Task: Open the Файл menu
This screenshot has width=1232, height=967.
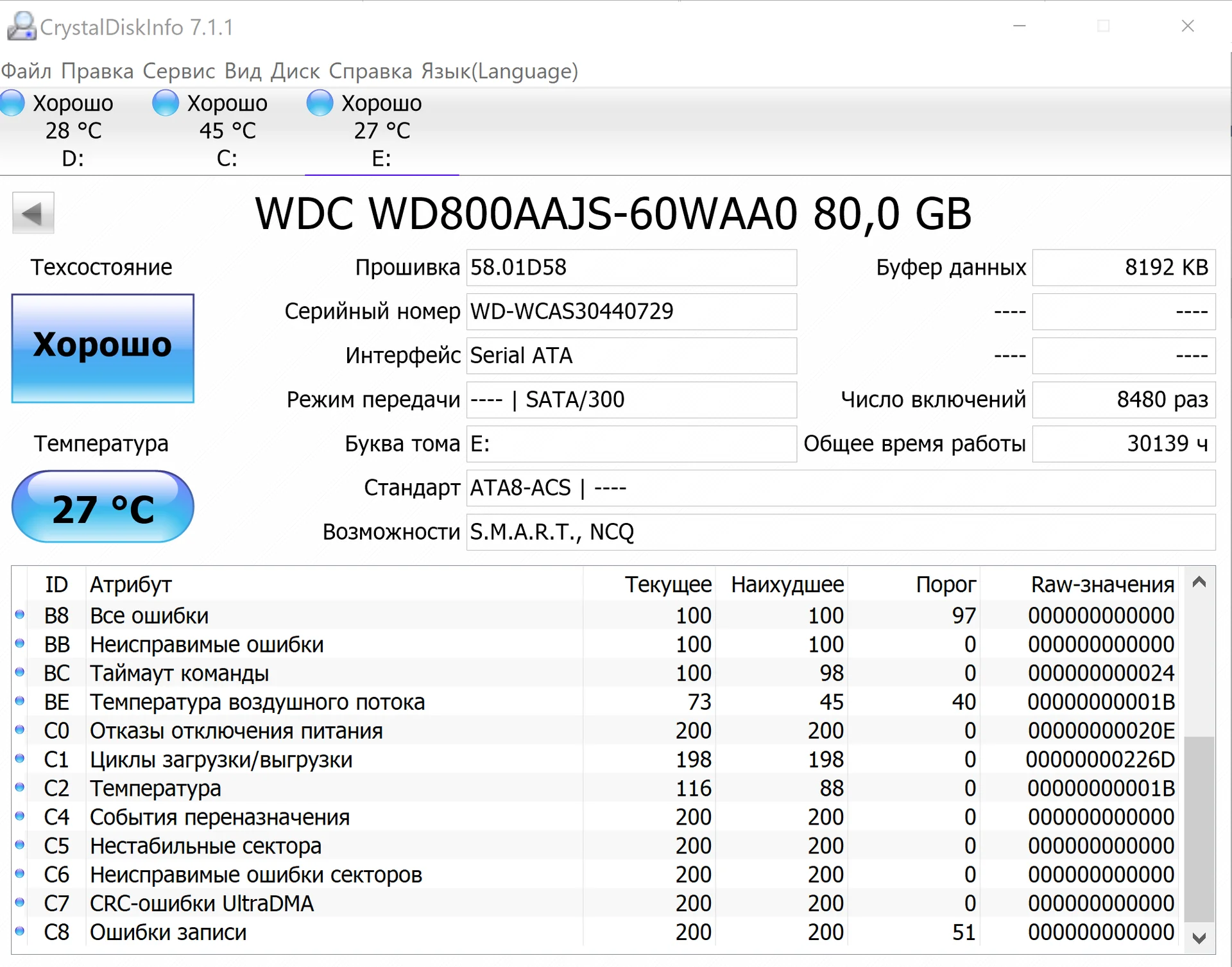Action: (26, 71)
